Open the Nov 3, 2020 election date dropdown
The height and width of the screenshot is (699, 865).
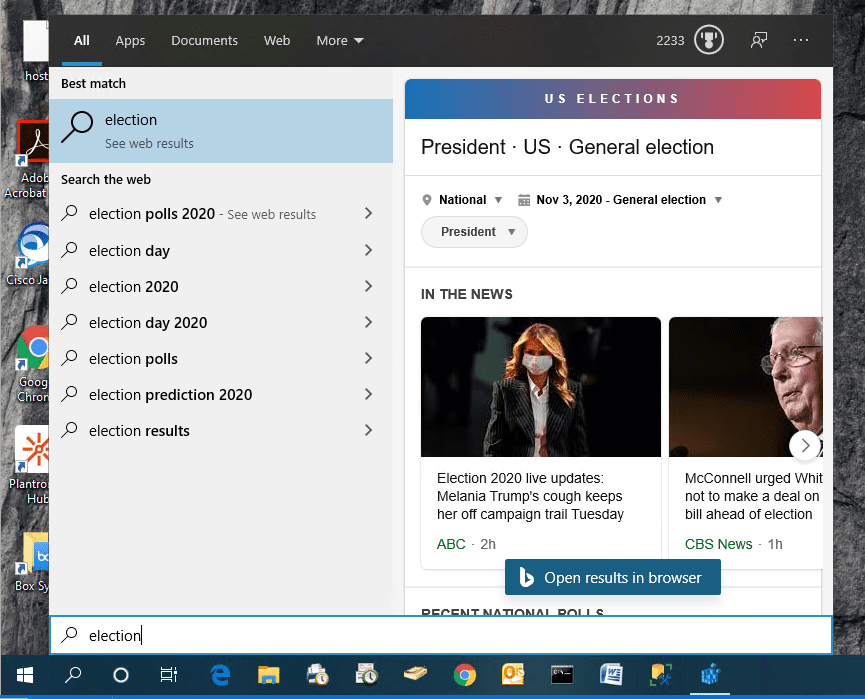[x=620, y=200]
